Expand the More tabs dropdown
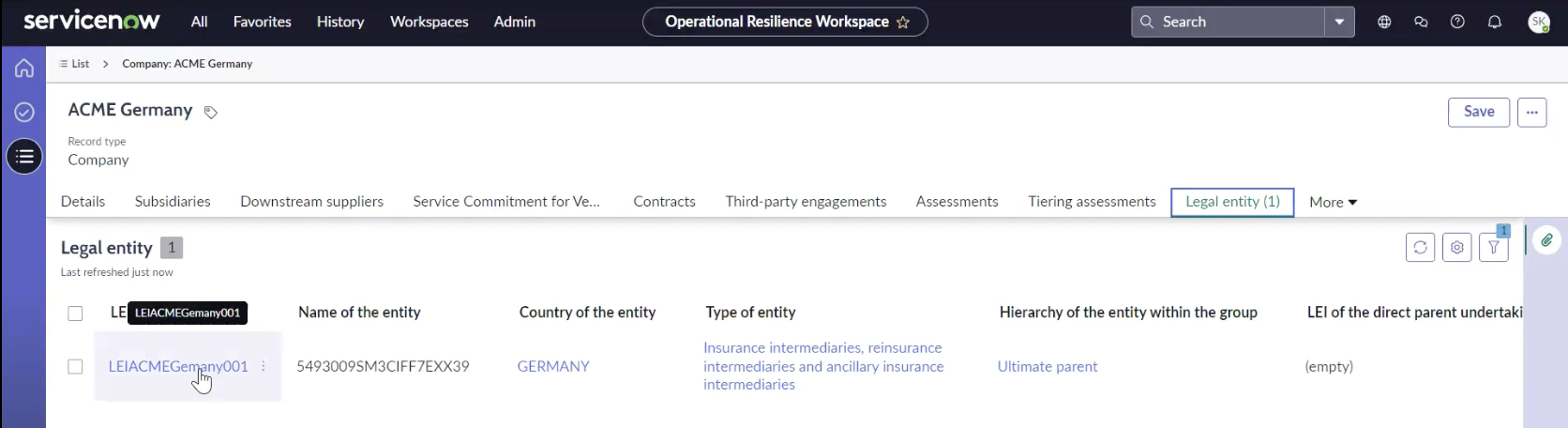Viewport: 1568px width, 428px height. coord(1333,202)
